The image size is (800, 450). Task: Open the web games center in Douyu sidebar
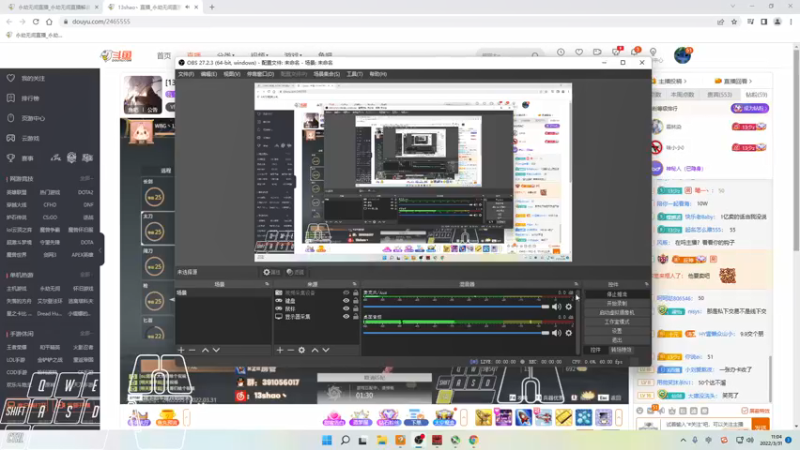(x=11, y=118)
